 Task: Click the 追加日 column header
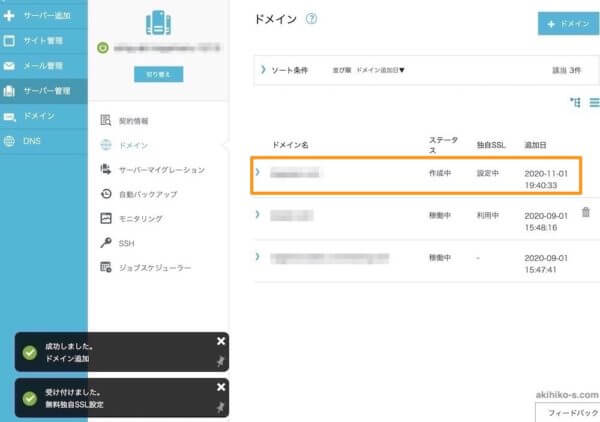[x=535, y=145]
